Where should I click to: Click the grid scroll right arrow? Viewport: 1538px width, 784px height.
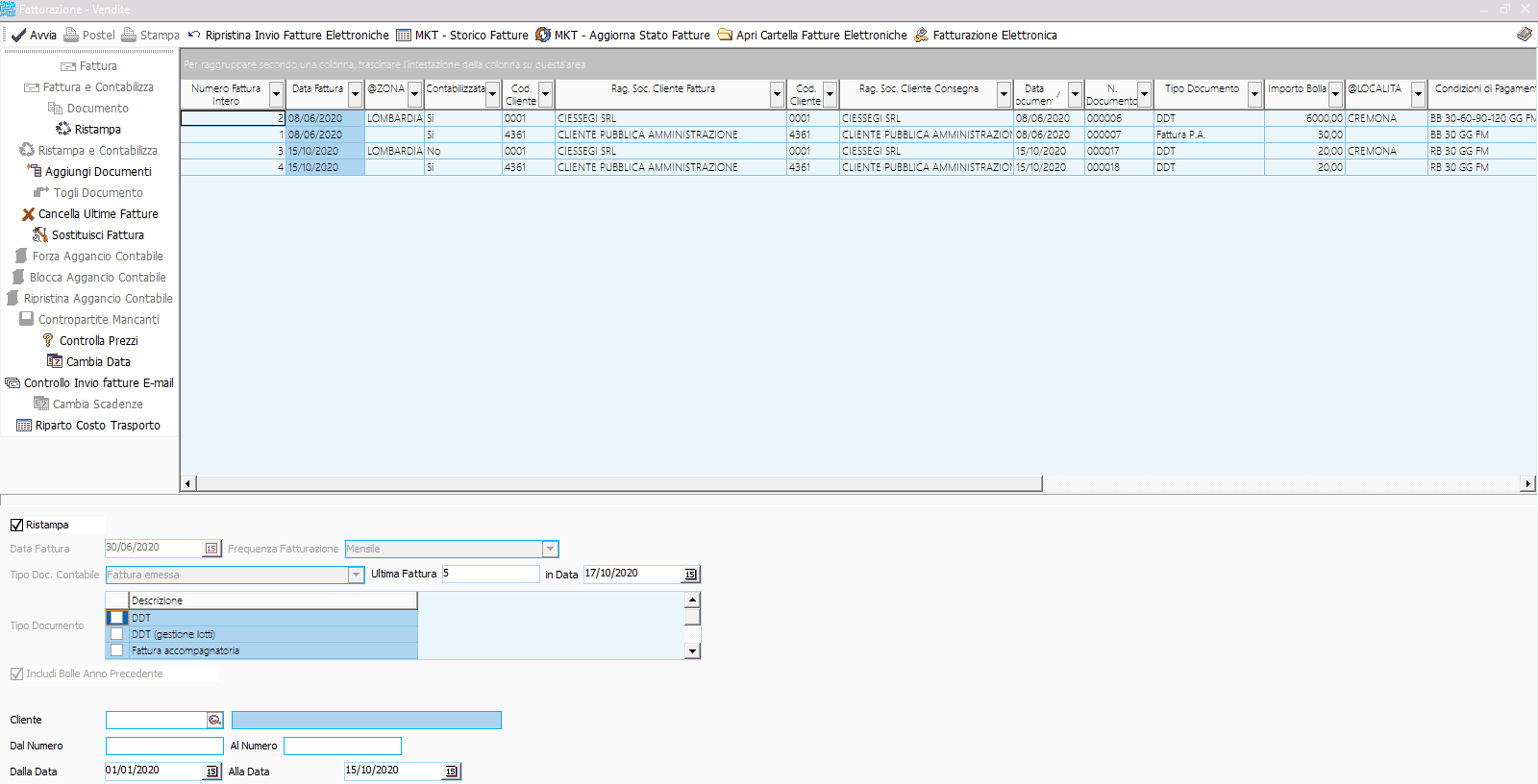pos(1528,483)
